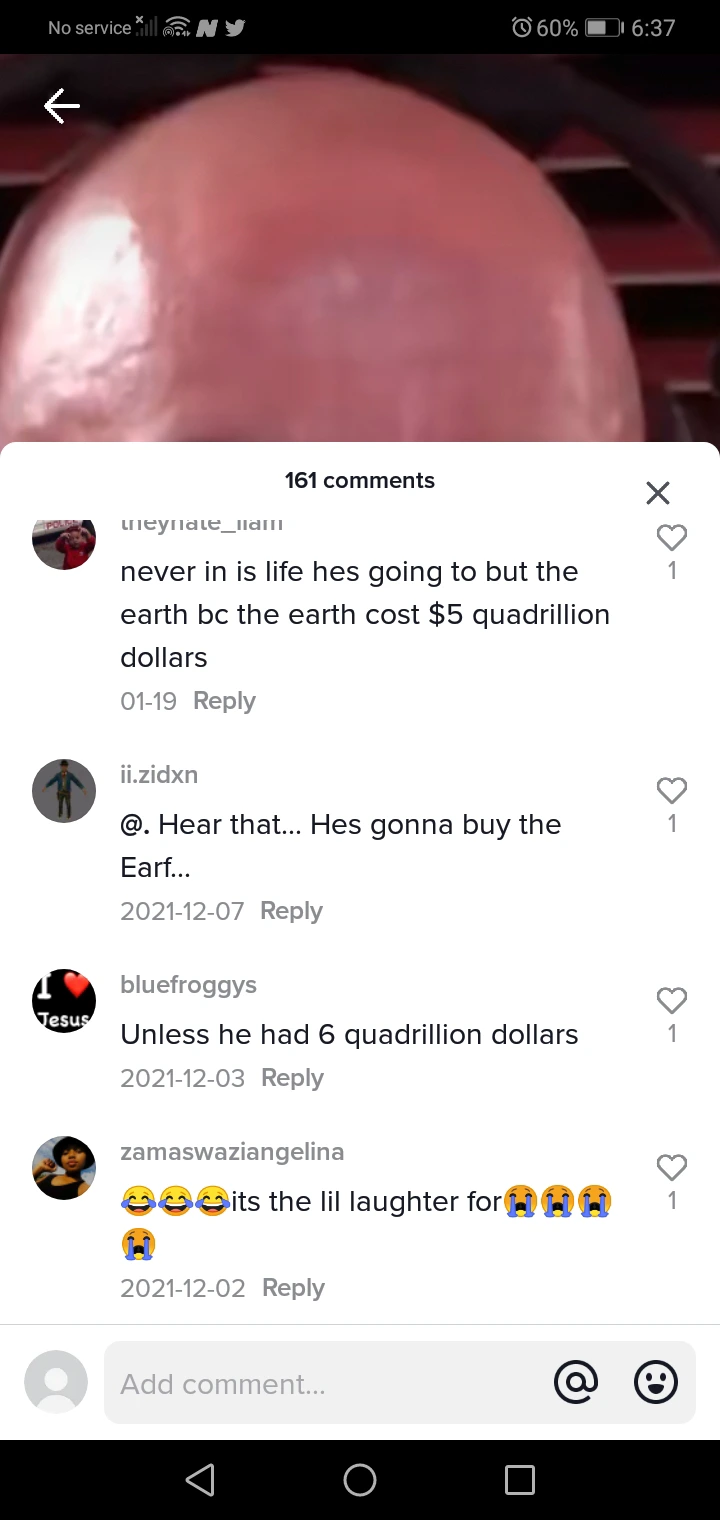
Task: Tap the ii.zidxn username
Action: click(x=159, y=775)
